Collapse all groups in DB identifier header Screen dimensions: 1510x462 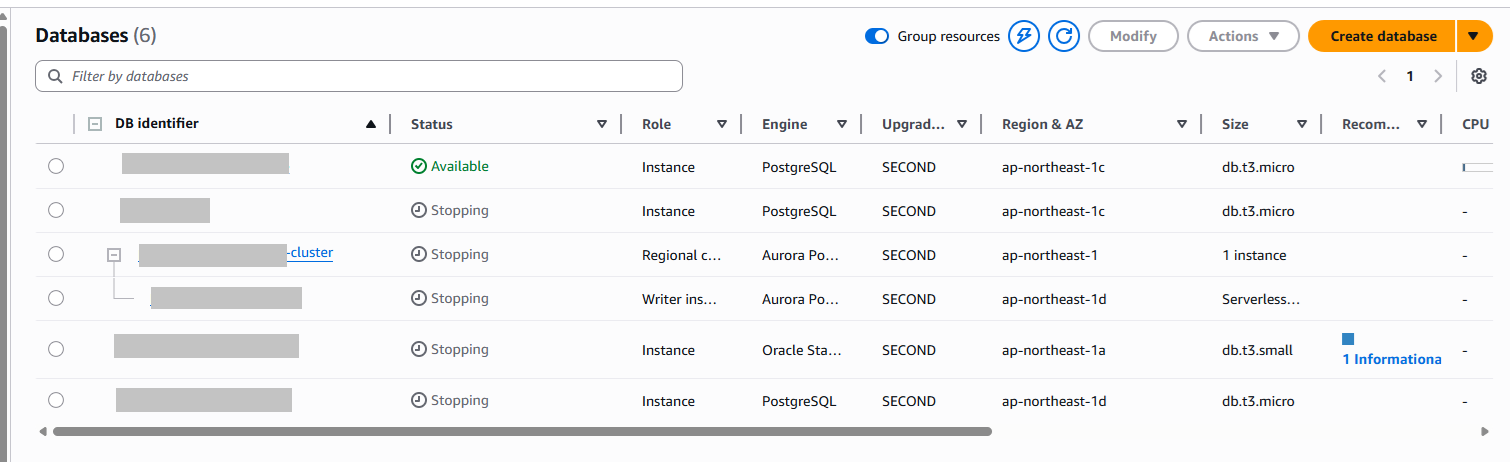[x=95, y=125]
